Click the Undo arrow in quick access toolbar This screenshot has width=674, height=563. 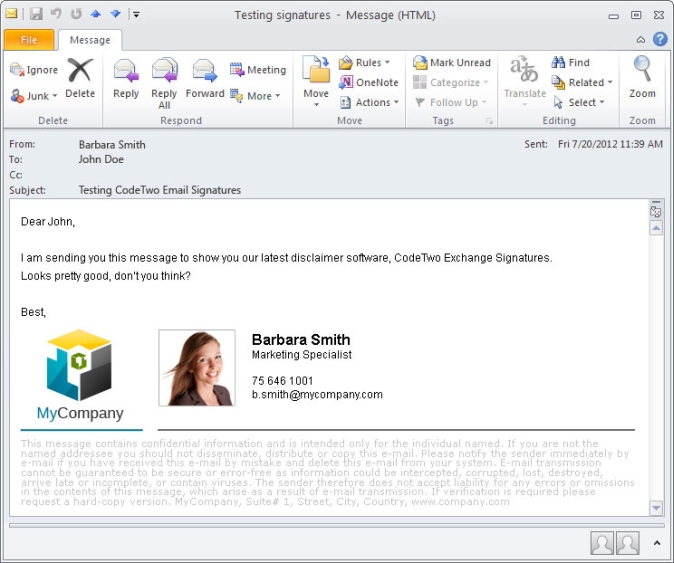pyautogui.click(x=56, y=14)
